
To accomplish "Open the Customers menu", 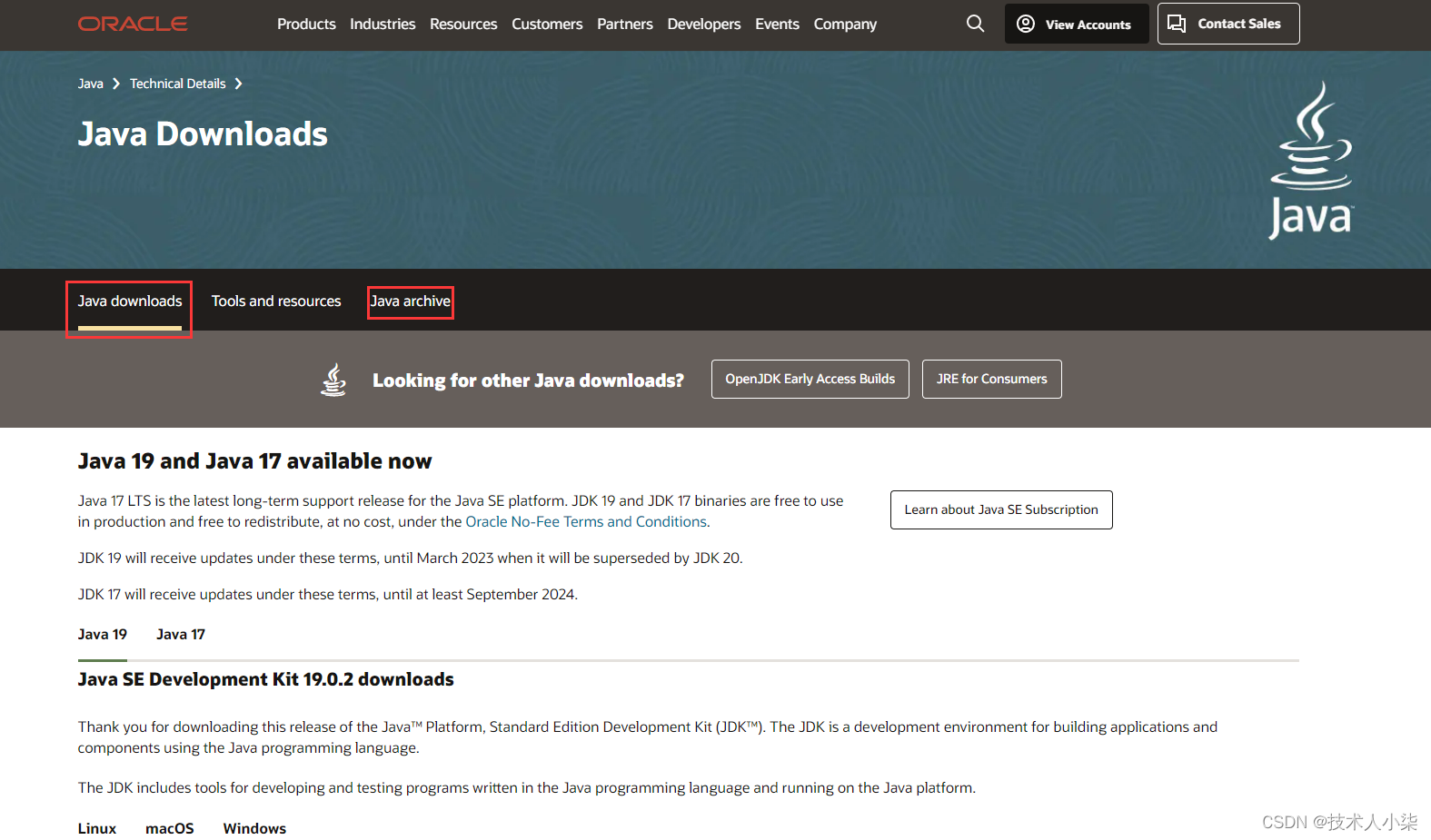I will [547, 24].
